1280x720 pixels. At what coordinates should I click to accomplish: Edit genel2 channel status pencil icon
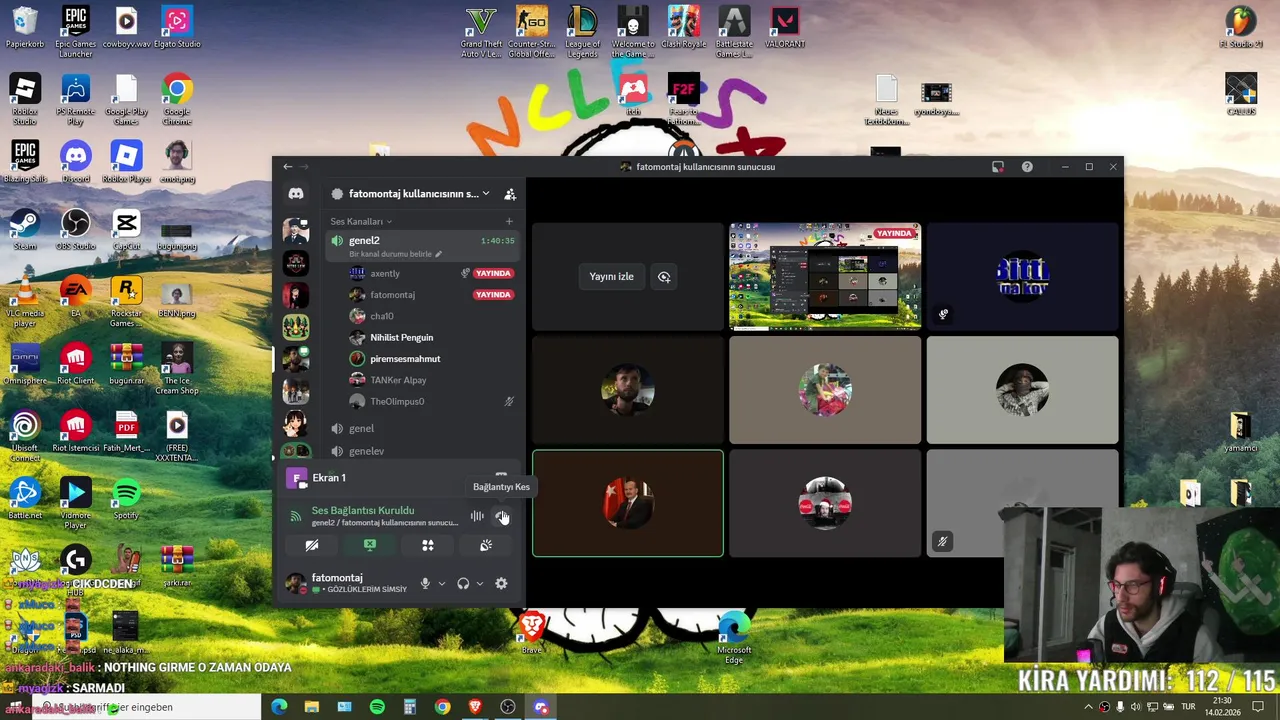[x=438, y=254]
